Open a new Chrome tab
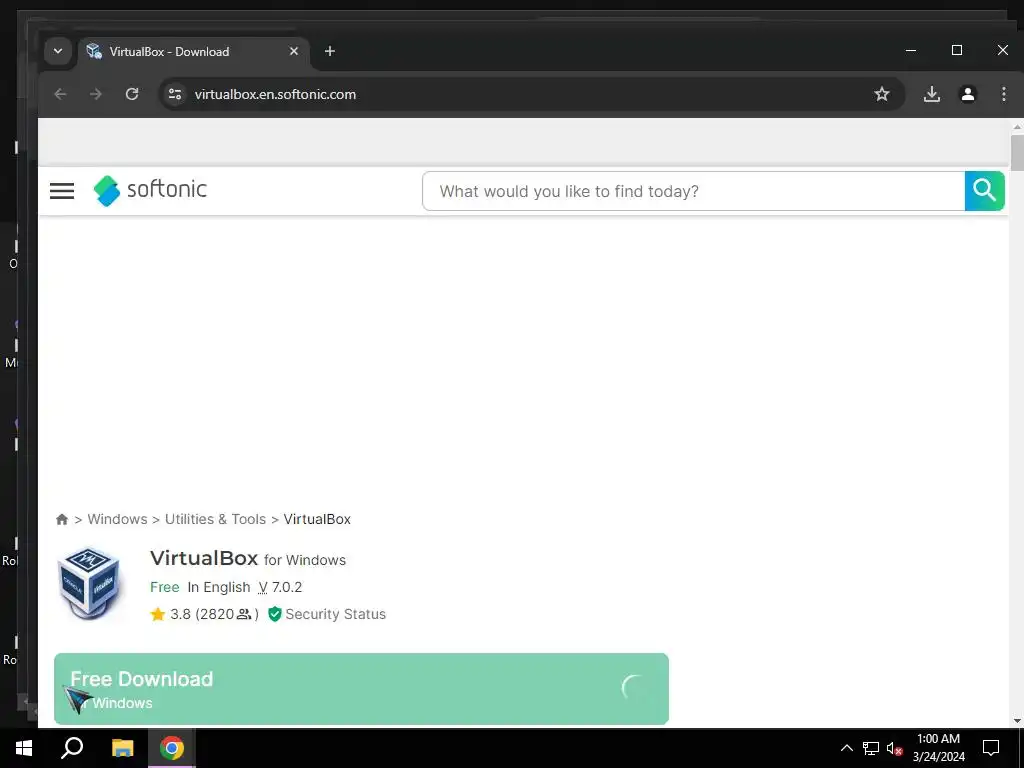 pyautogui.click(x=330, y=51)
